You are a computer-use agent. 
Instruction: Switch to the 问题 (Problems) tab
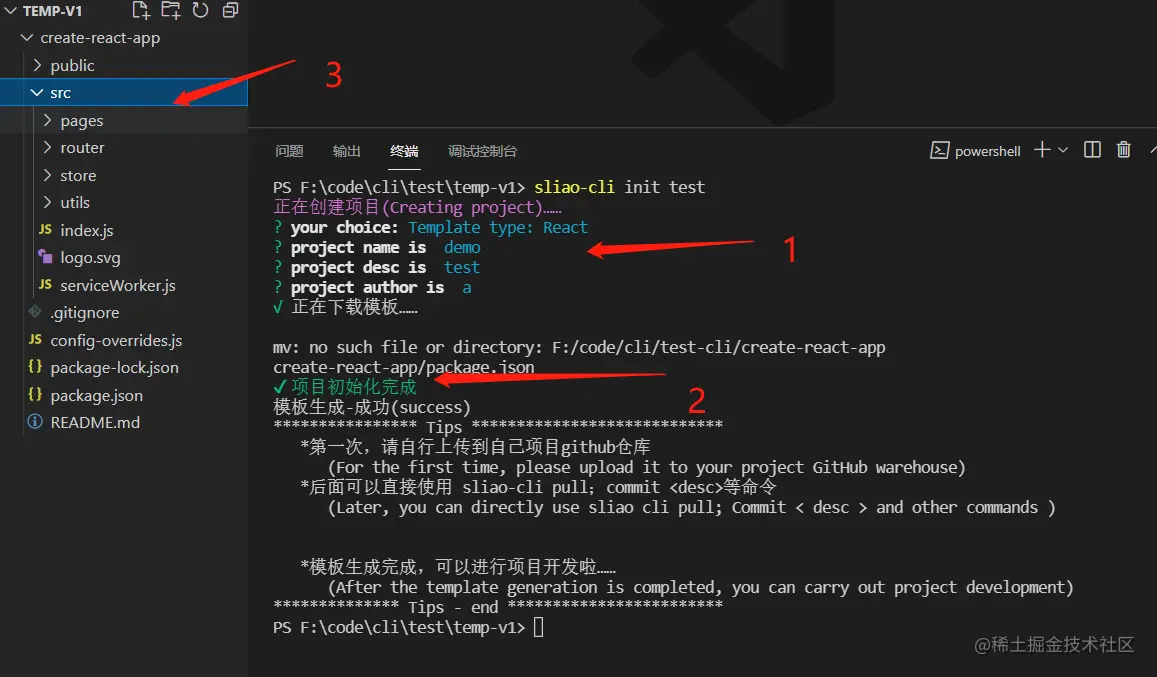[x=289, y=151]
